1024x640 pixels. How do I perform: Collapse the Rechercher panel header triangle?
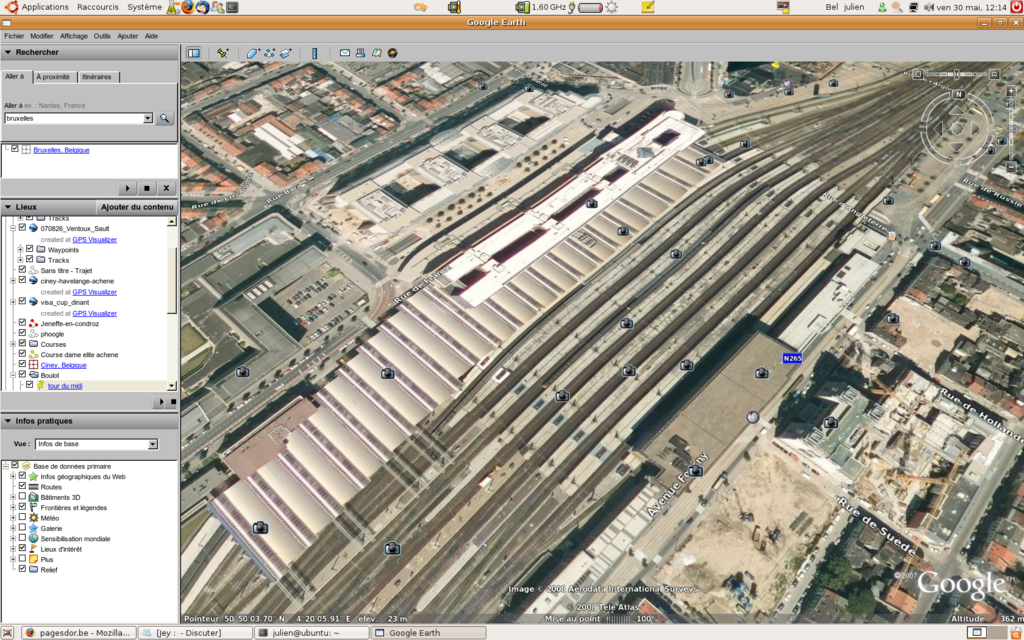[x=8, y=52]
